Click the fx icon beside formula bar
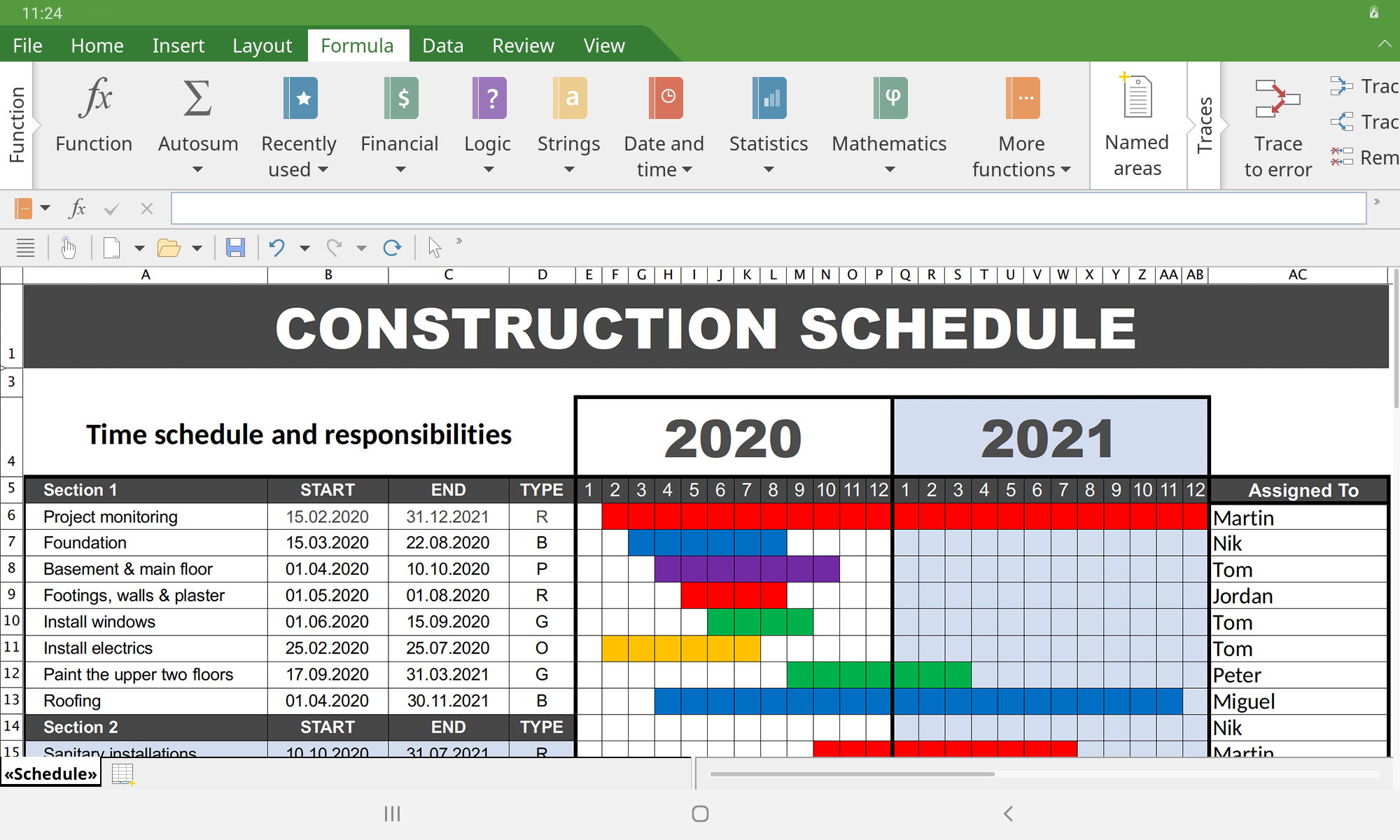1400x840 pixels. click(x=78, y=208)
